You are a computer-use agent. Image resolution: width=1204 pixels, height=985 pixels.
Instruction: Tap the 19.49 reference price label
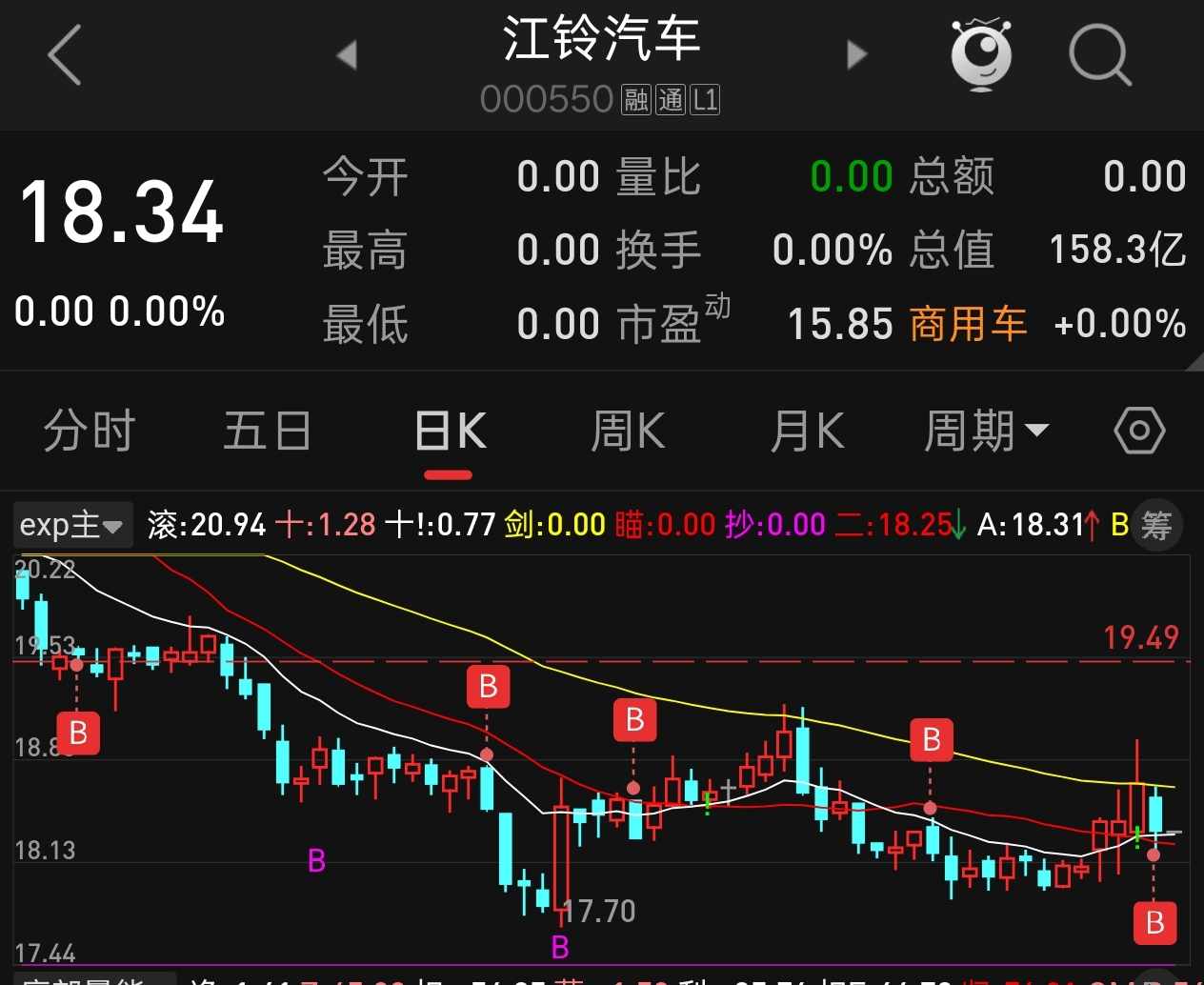click(1141, 637)
